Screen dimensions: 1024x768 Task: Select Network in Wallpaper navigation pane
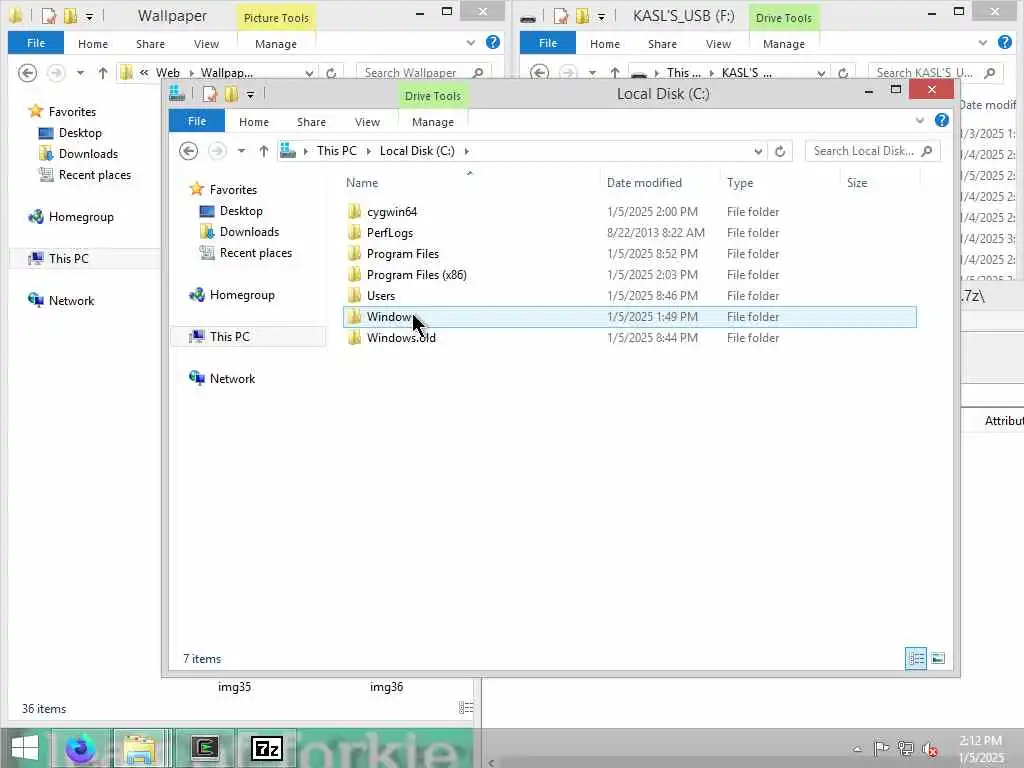[x=71, y=301]
